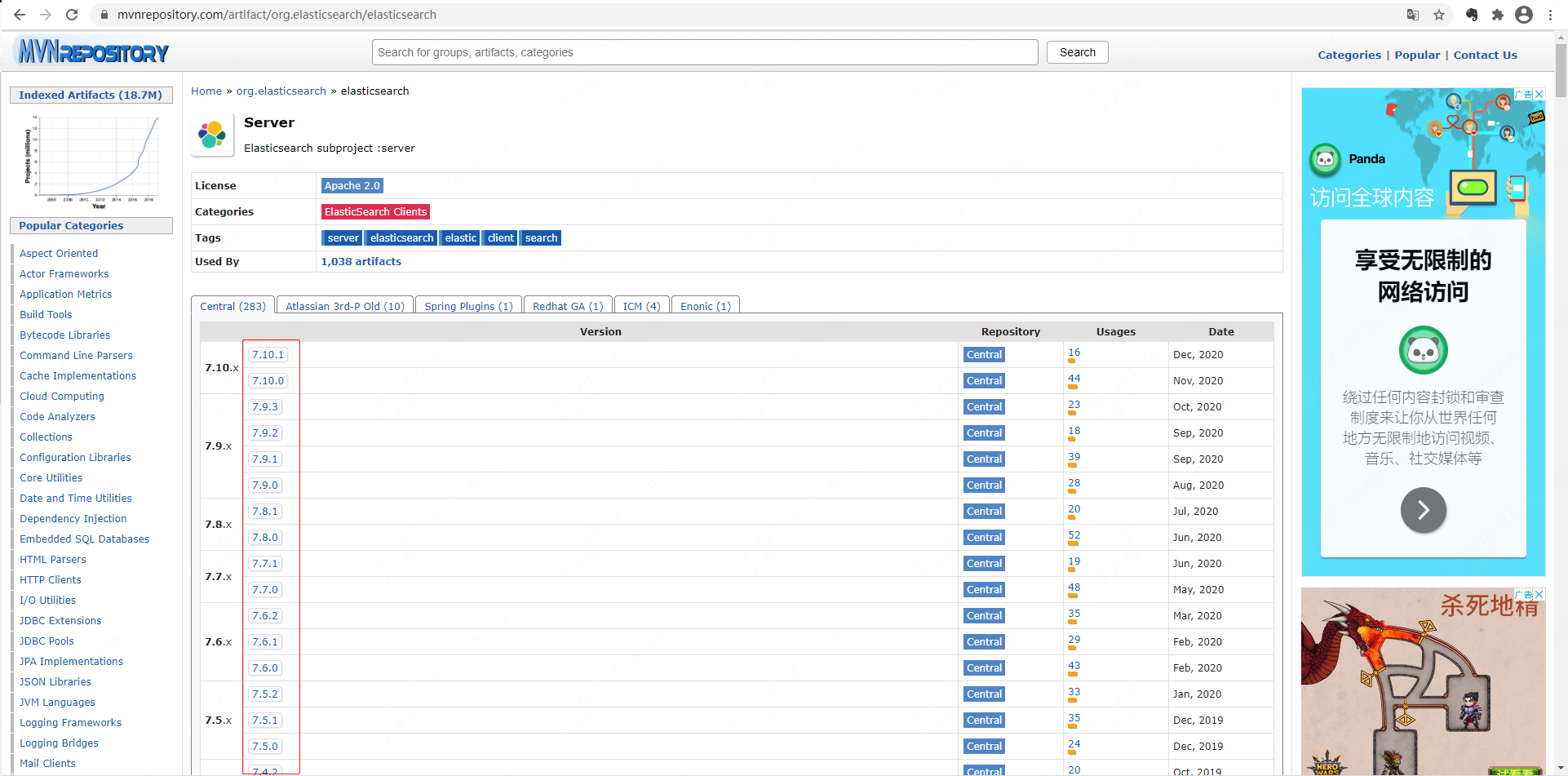Viewport: 1568px width, 776px height.
Task: Select Atlassian 3rd-P Old (10) tab
Action: pos(345,306)
